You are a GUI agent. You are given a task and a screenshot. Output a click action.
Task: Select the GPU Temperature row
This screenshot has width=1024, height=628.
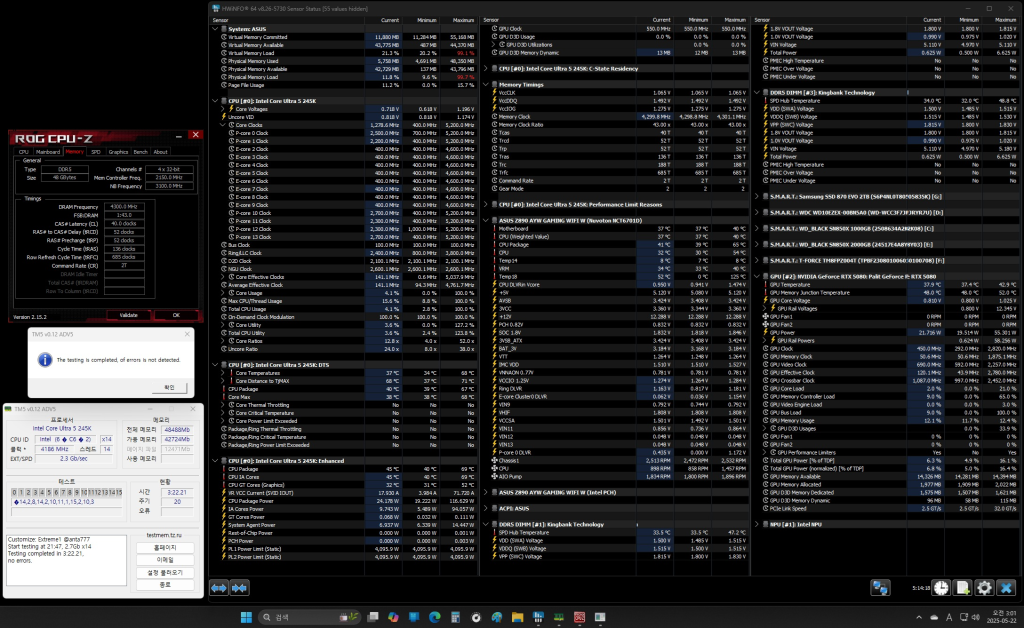[x=888, y=285]
